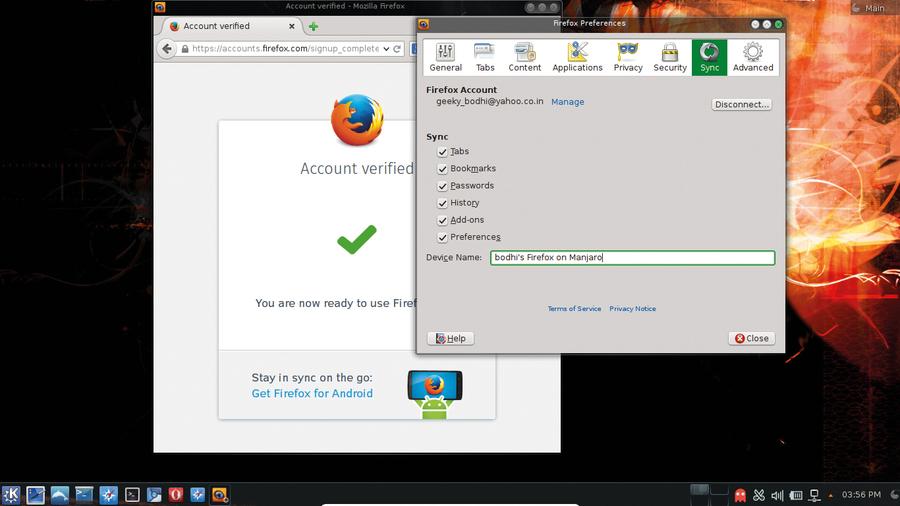The height and width of the screenshot is (506, 900).
Task: Click the Help button in Preferences
Action: click(x=451, y=338)
